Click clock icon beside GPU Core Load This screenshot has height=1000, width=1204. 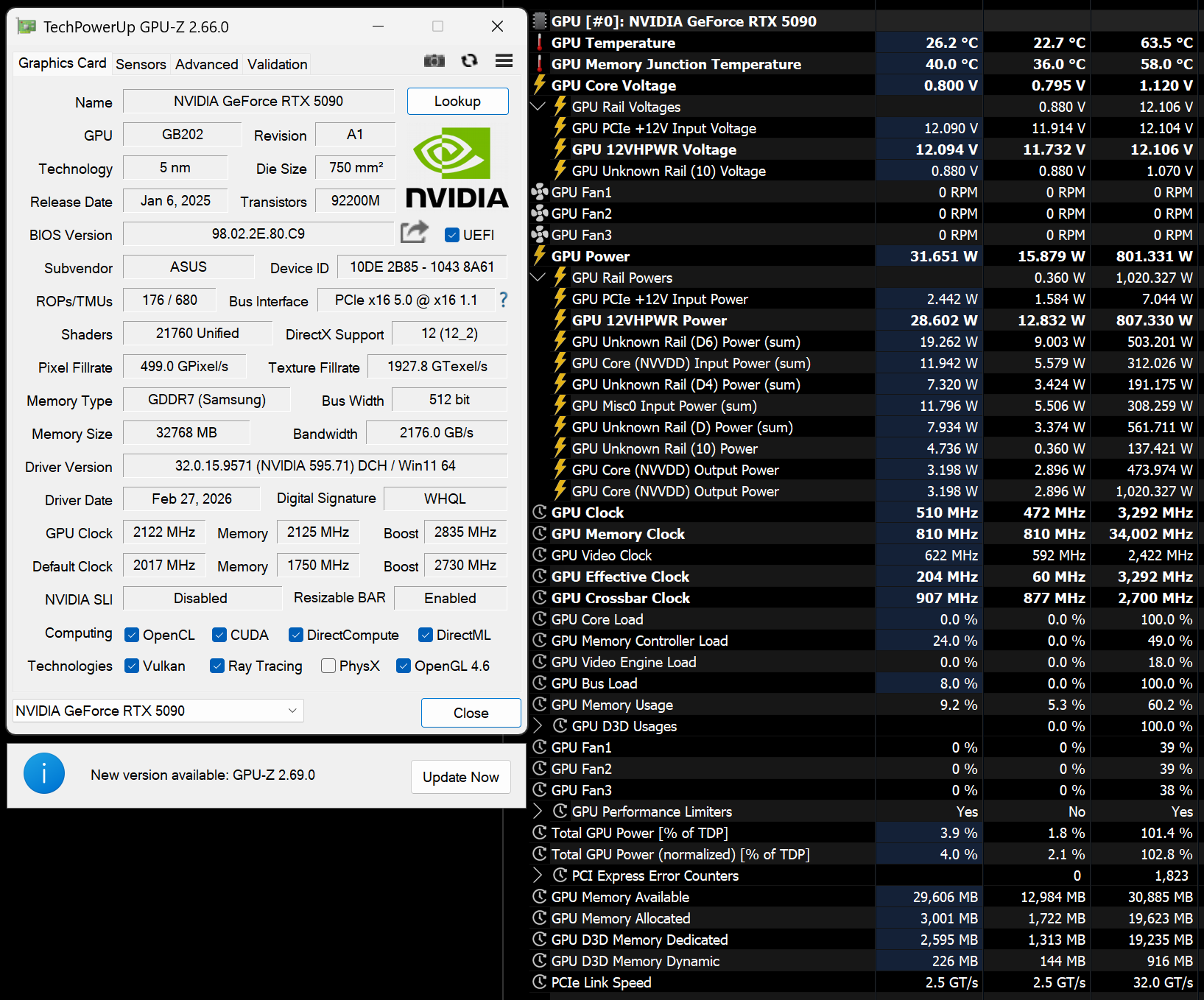tap(540, 619)
